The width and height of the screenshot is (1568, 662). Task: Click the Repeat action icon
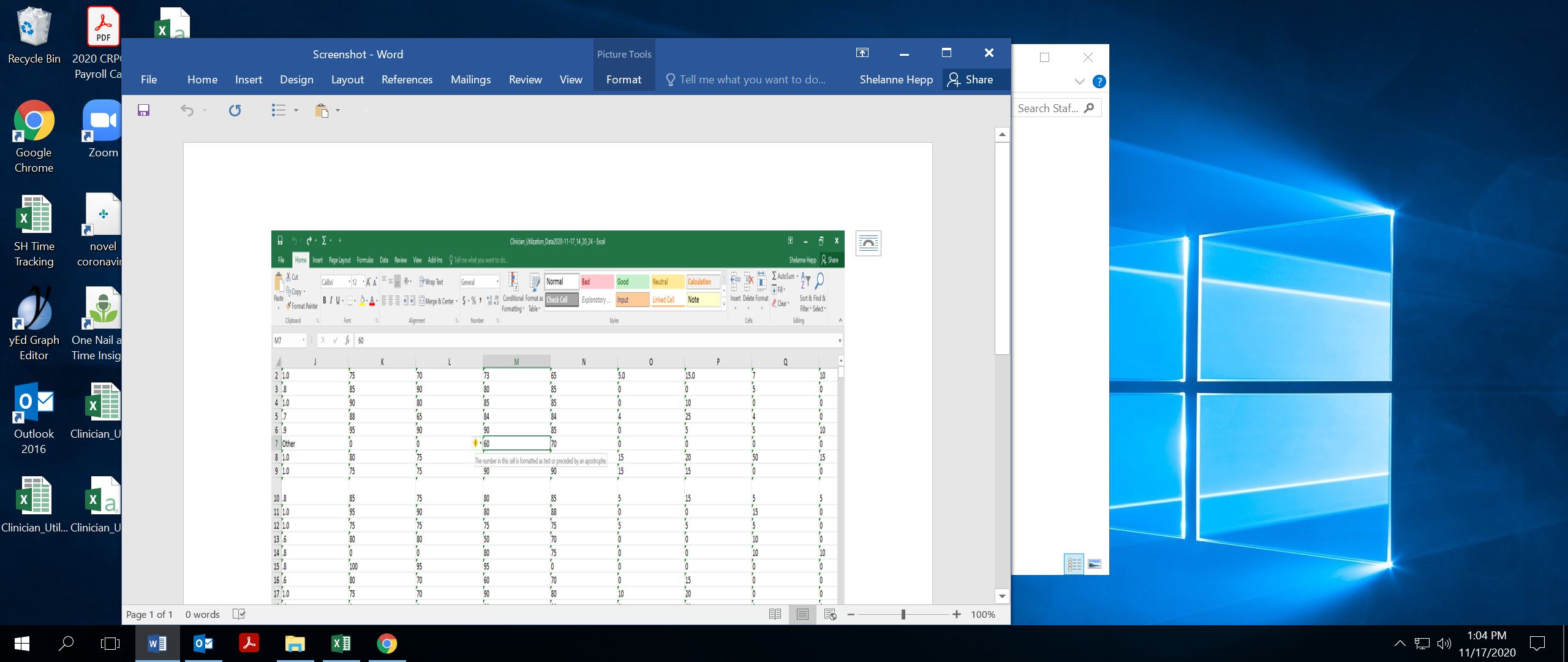pos(235,110)
